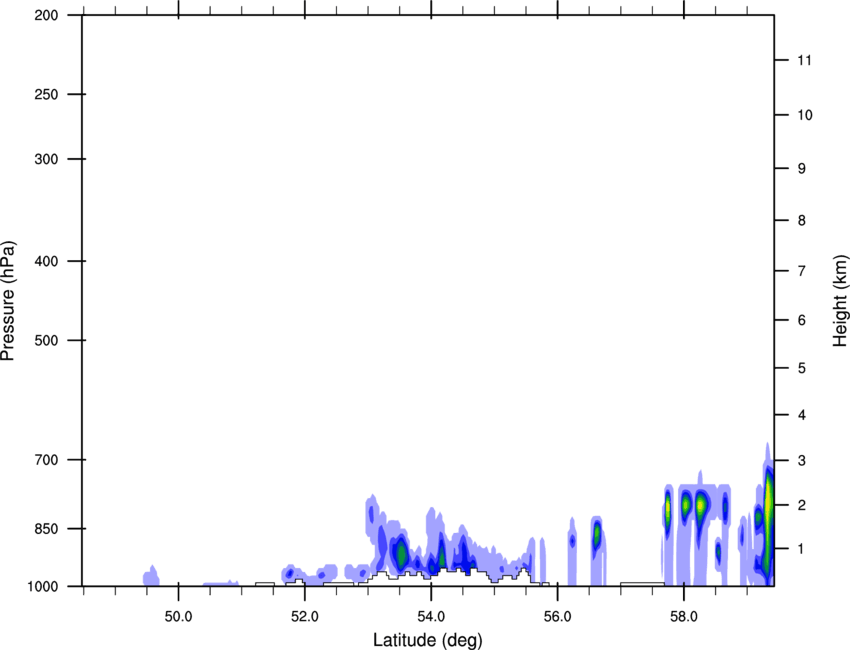Select the 400 pressure tick label

point(46,261)
